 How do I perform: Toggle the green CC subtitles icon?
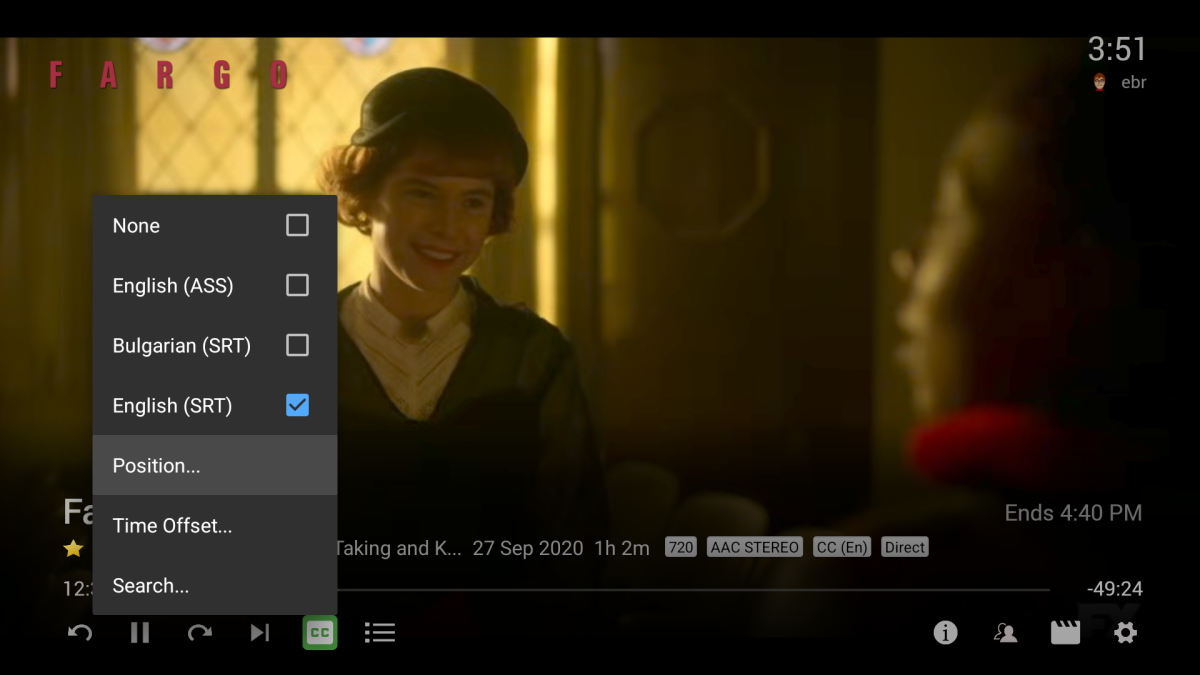coord(320,632)
